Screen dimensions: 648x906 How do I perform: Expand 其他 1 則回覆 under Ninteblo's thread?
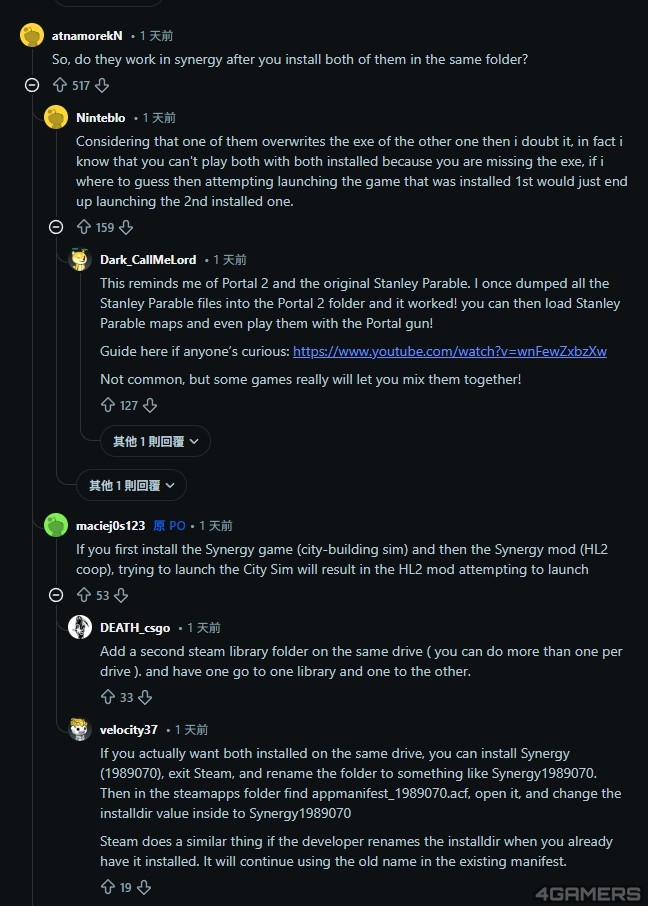coord(131,485)
